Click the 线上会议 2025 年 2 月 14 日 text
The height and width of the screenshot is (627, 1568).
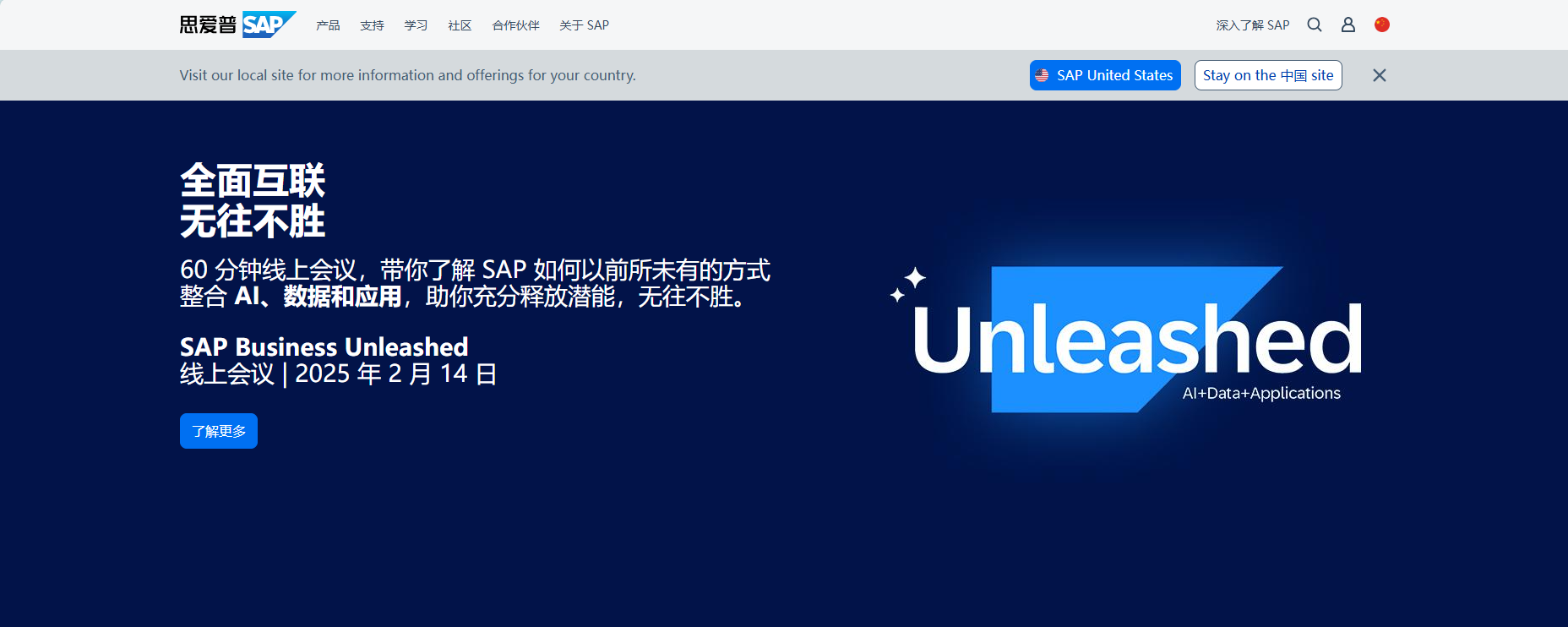click(x=338, y=373)
